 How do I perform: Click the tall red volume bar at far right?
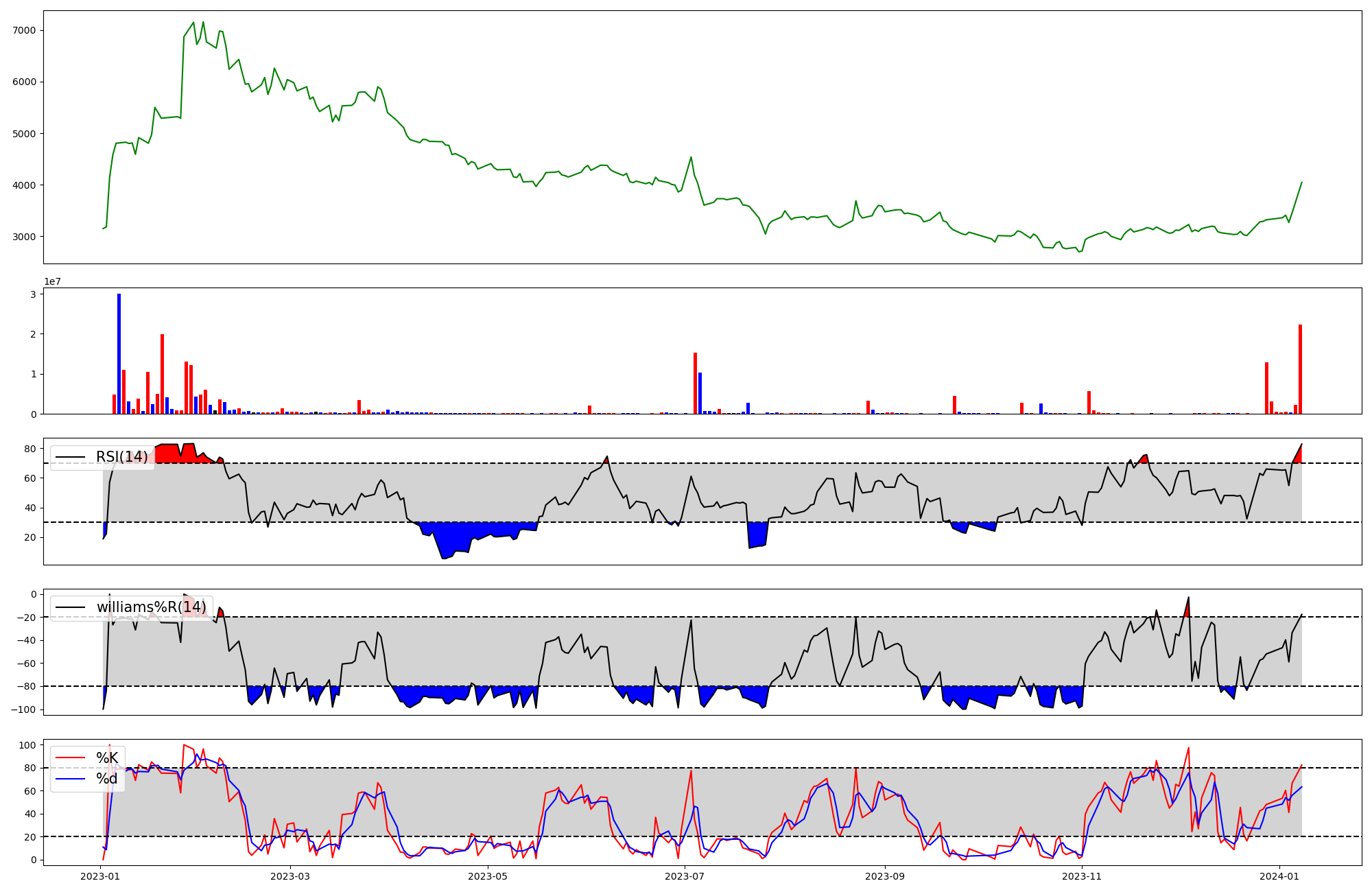coord(1300,371)
